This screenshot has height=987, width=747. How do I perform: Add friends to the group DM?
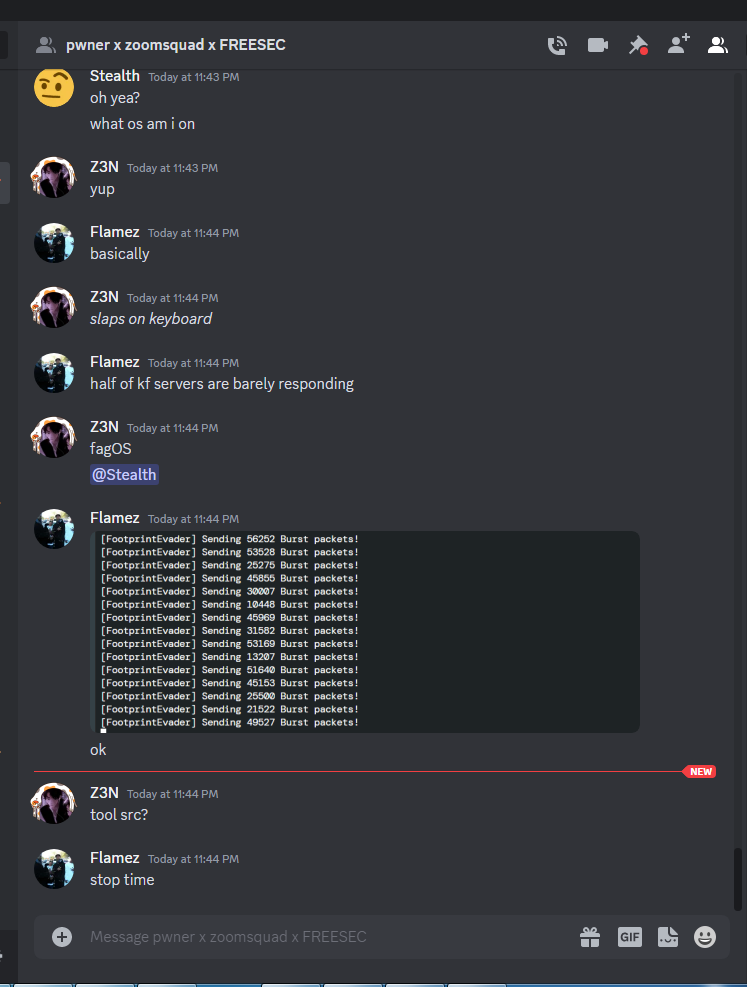(x=678, y=44)
